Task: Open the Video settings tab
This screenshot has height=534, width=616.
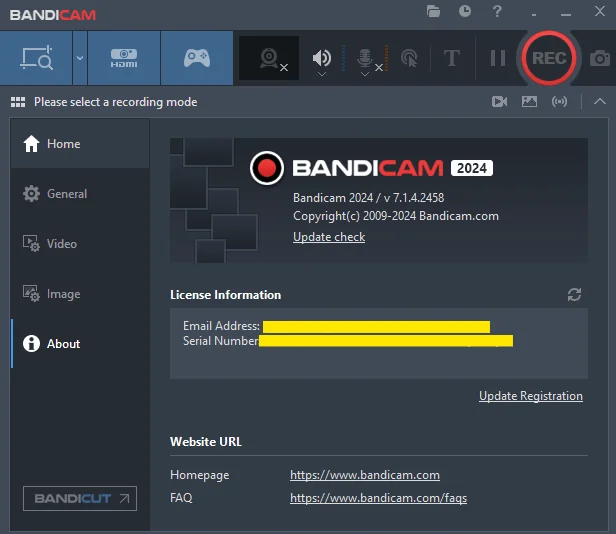Action: coord(80,244)
